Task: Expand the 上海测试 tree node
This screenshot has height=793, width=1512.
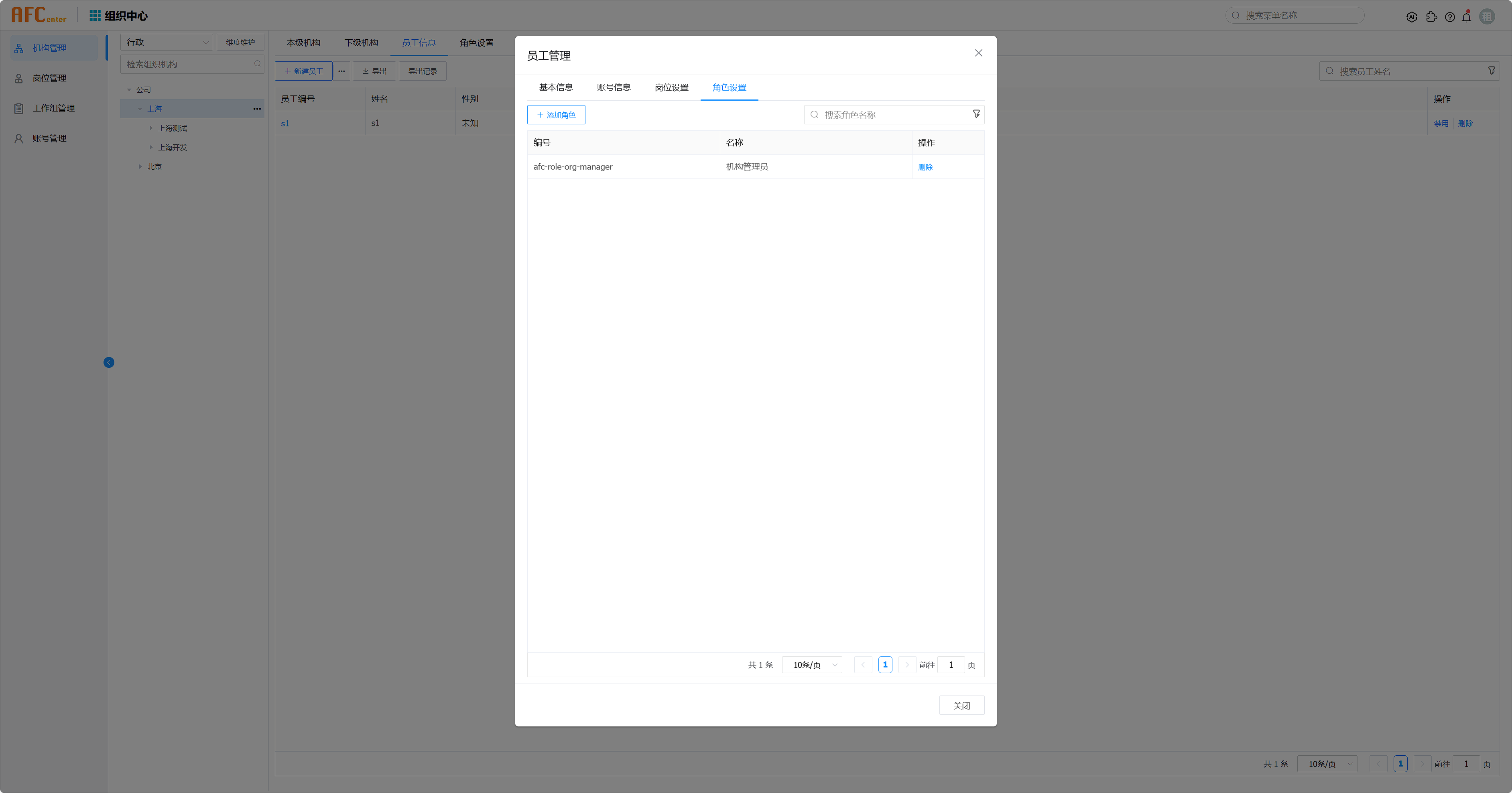Action: [151, 128]
